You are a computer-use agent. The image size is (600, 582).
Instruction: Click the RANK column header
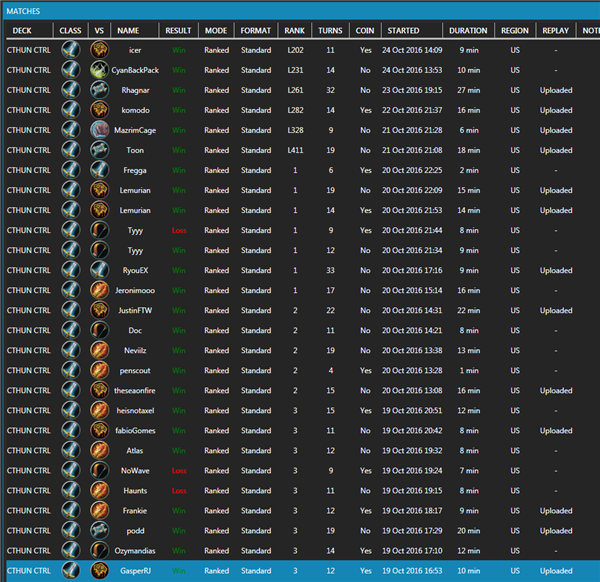295,31
